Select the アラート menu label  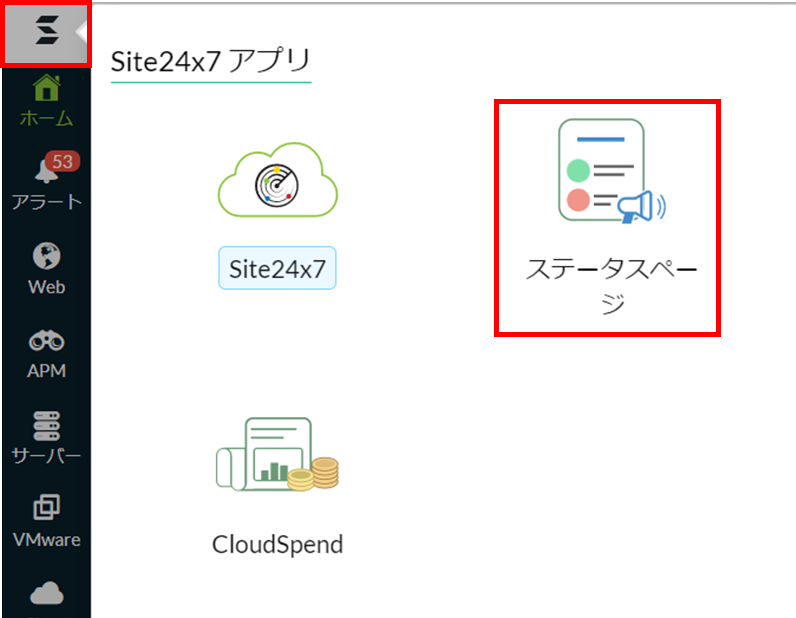[x=46, y=202]
